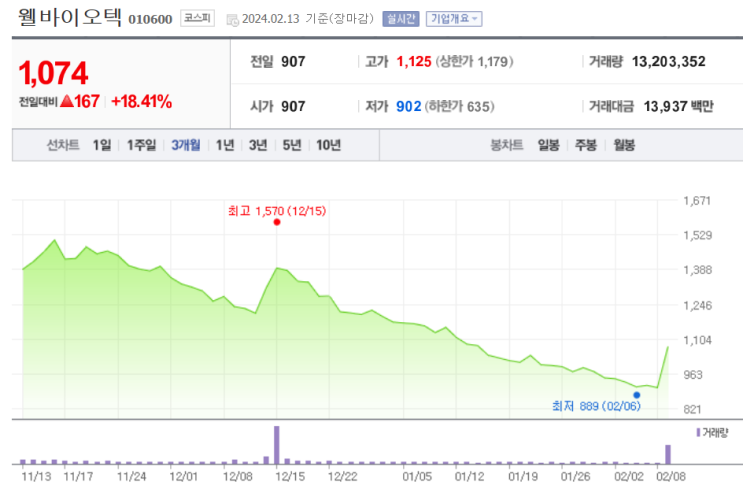Select the 5년 line chart tab
Viewport: 743px width, 489px height.
(x=292, y=145)
